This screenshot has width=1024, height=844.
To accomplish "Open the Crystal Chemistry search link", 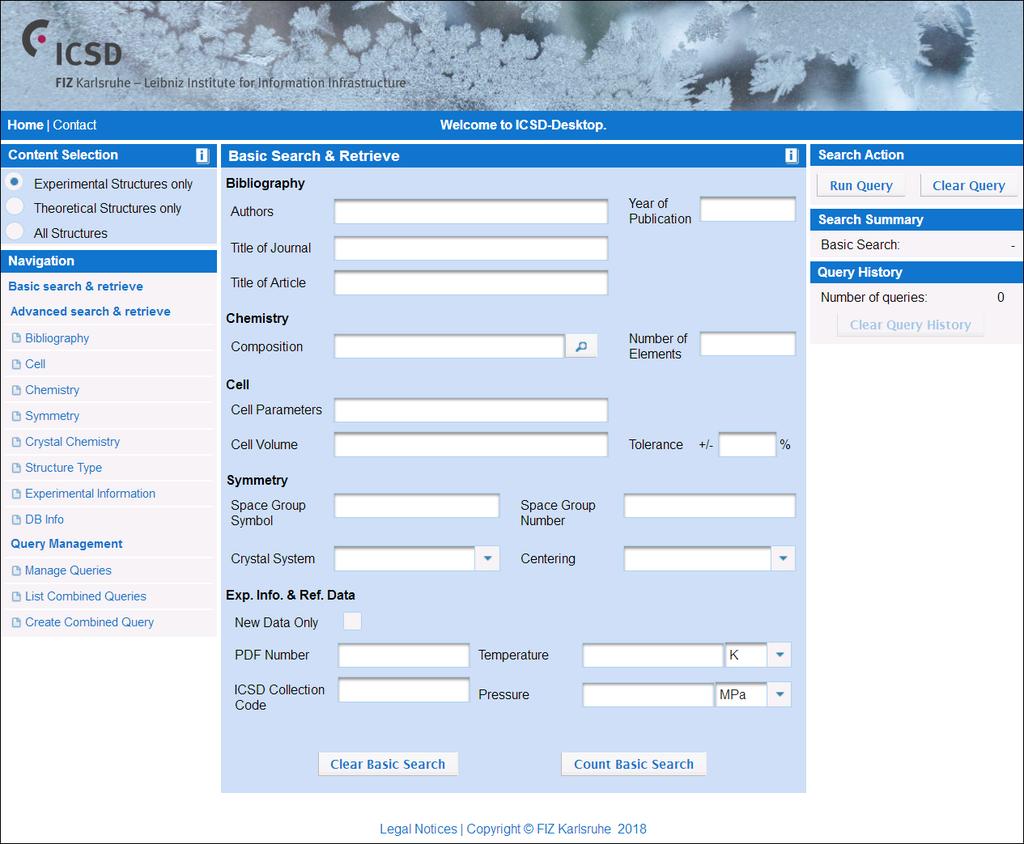I will (x=72, y=442).
